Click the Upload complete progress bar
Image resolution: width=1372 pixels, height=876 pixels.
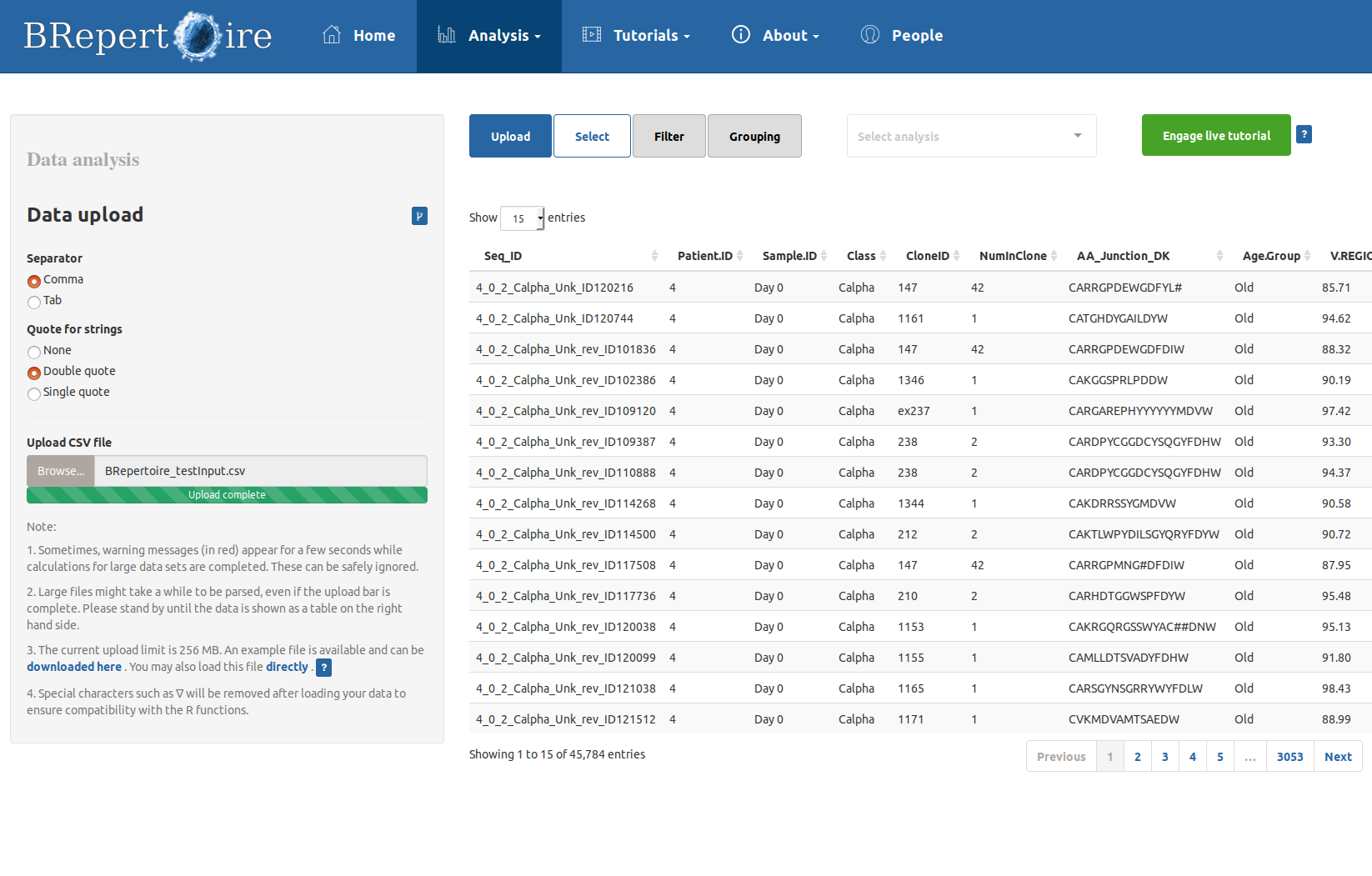(x=227, y=495)
